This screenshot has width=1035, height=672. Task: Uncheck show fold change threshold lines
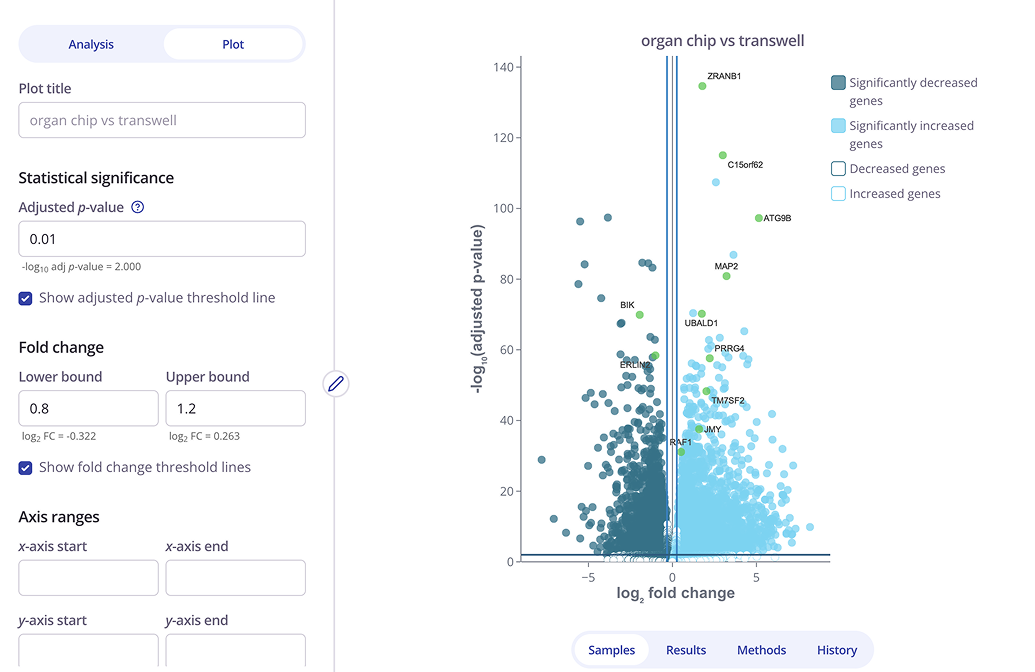coord(24,467)
